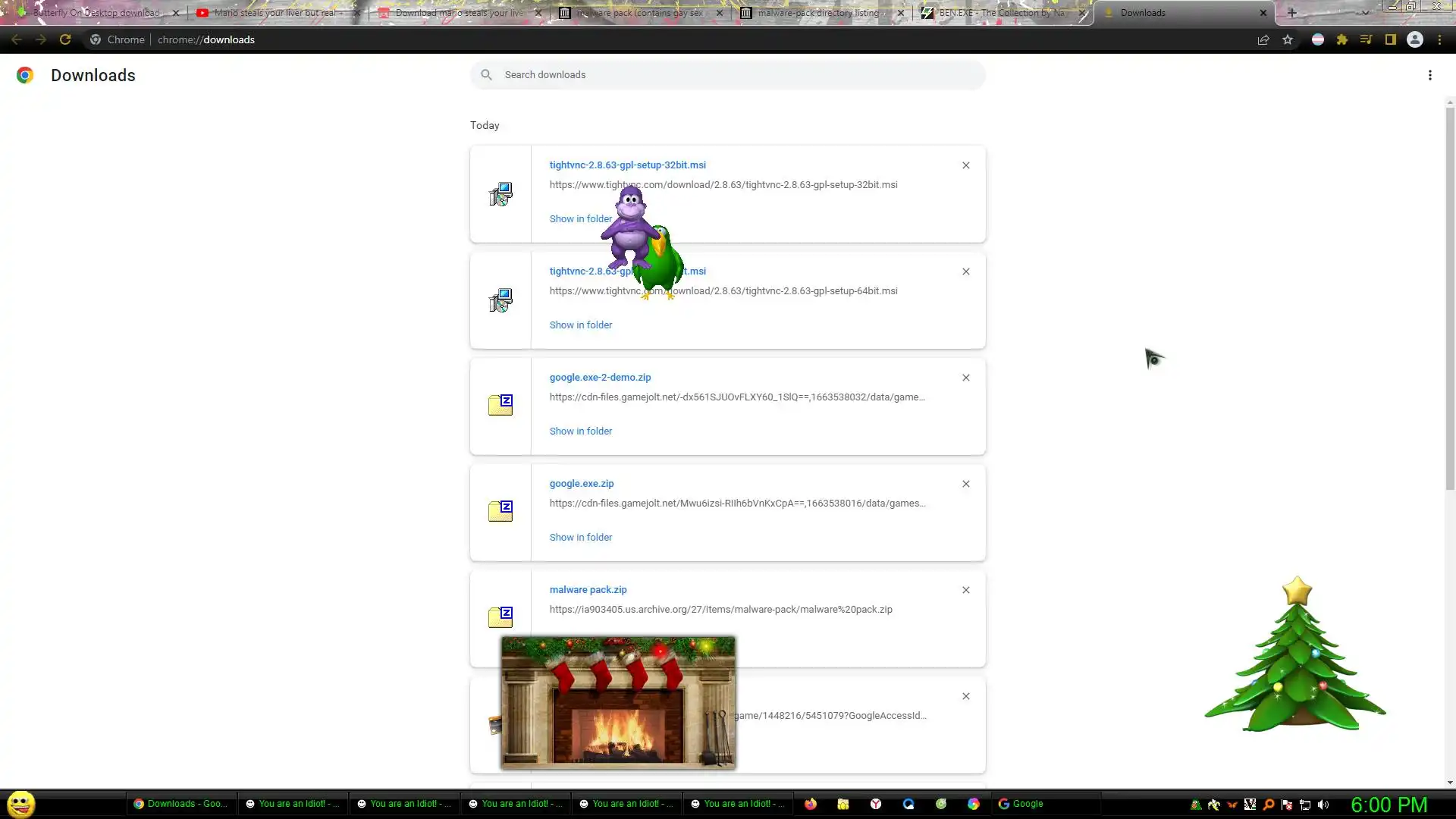Remove the tightvnc 32bit.msi entry from the list
Viewport: 1456px width, 819px height.
[x=966, y=165]
